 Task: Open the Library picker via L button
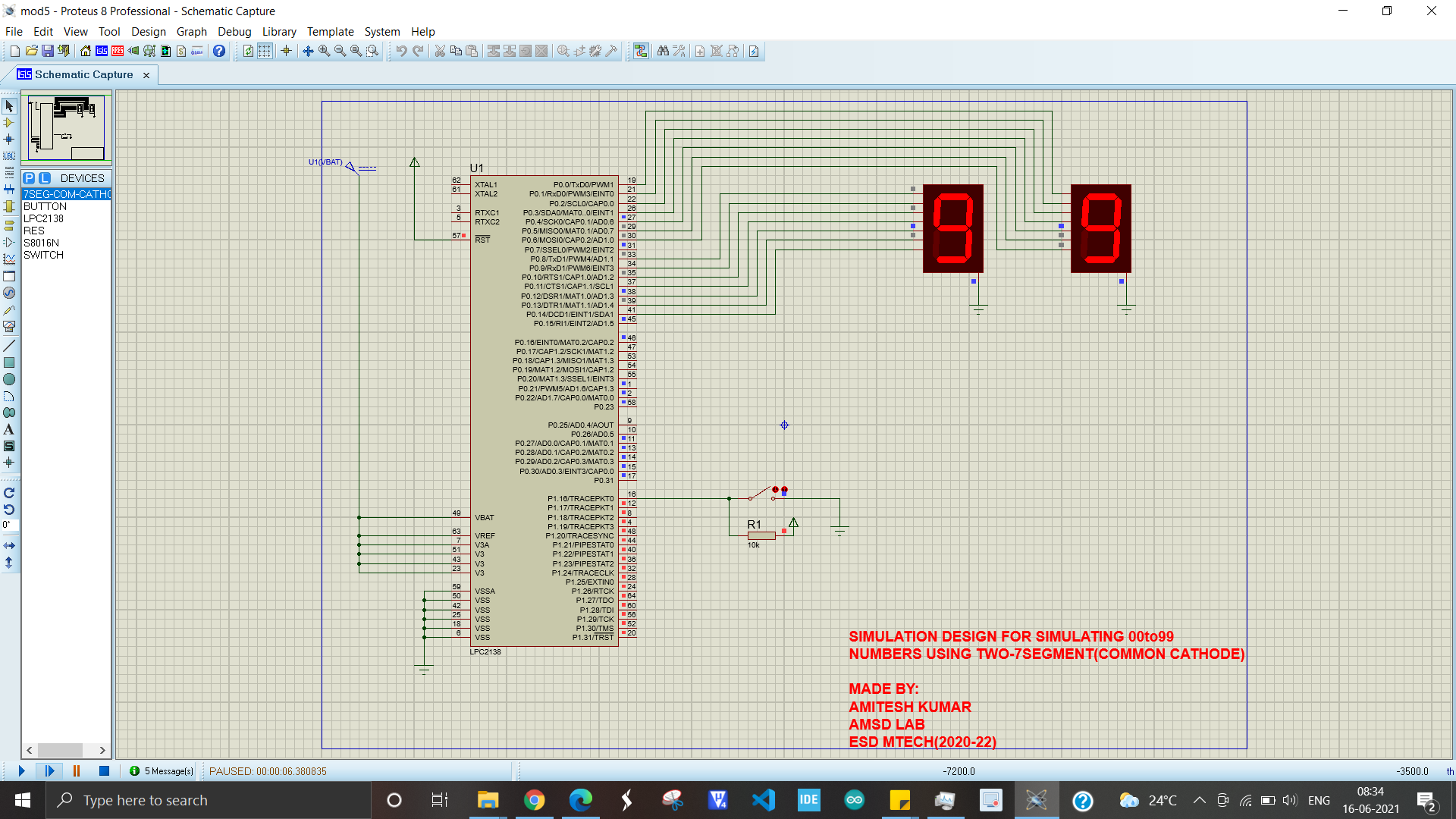(x=45, y=177)
